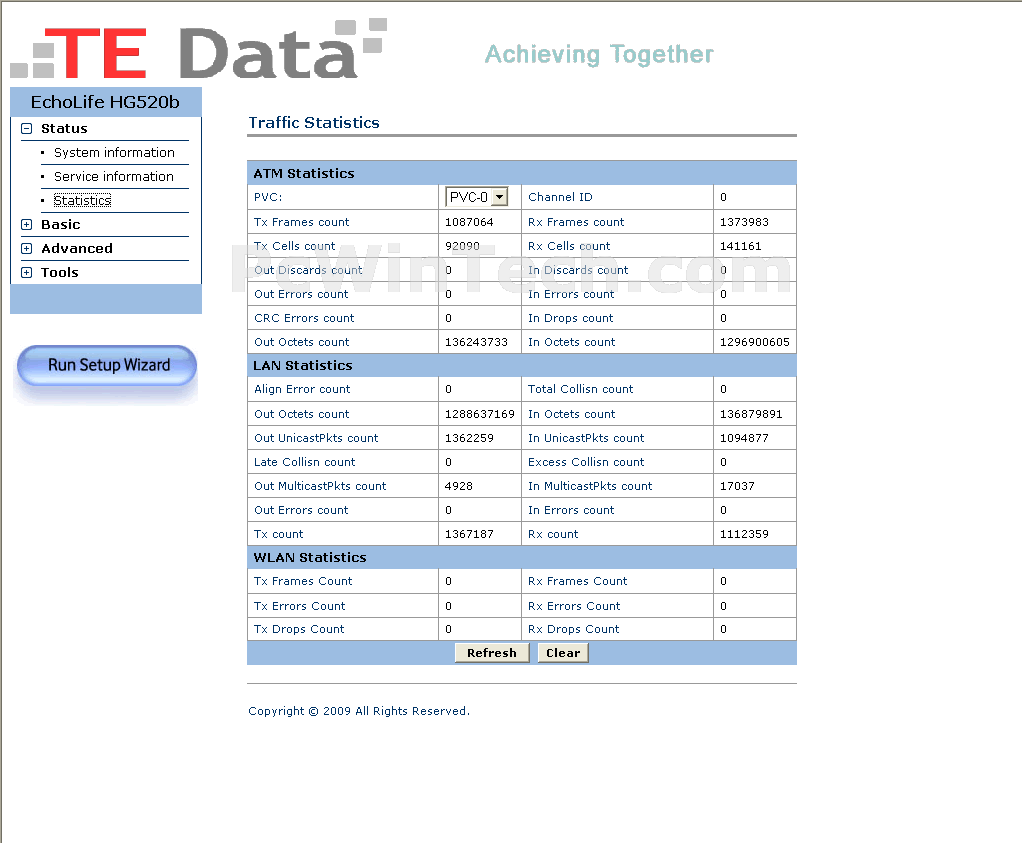This screenshot has height=843, width=1022.
Task: Click the Refresh button
Action: point(492,653)
